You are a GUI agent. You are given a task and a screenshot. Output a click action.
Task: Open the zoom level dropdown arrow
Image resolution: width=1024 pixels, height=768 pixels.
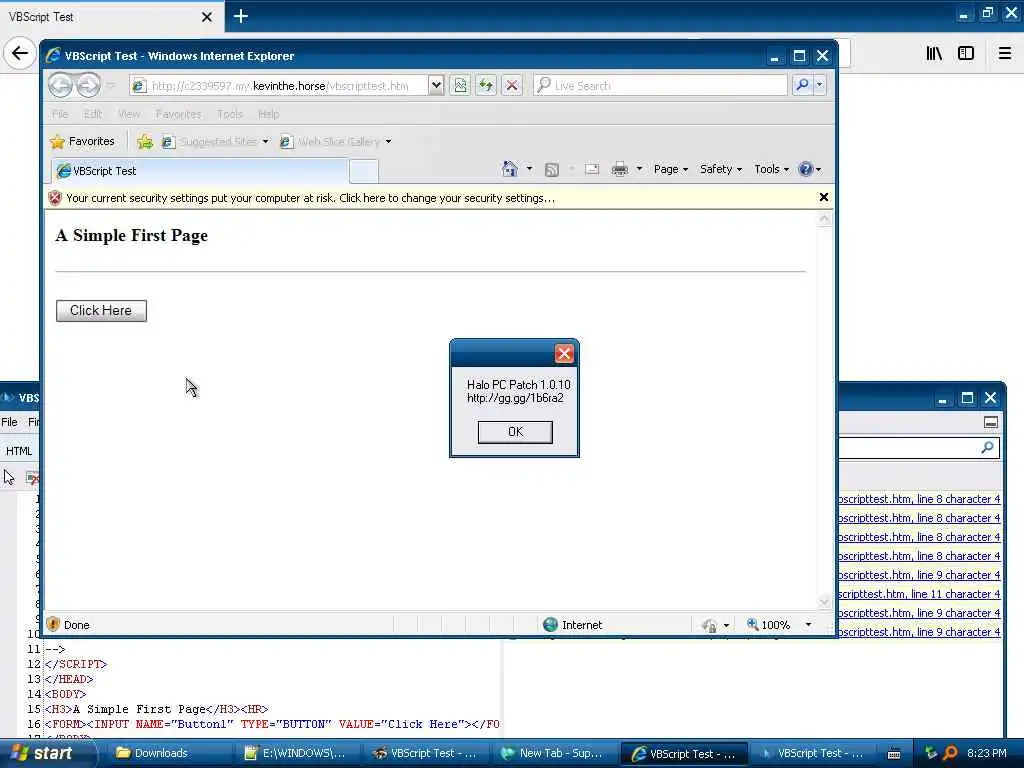(x=808, y=625)
